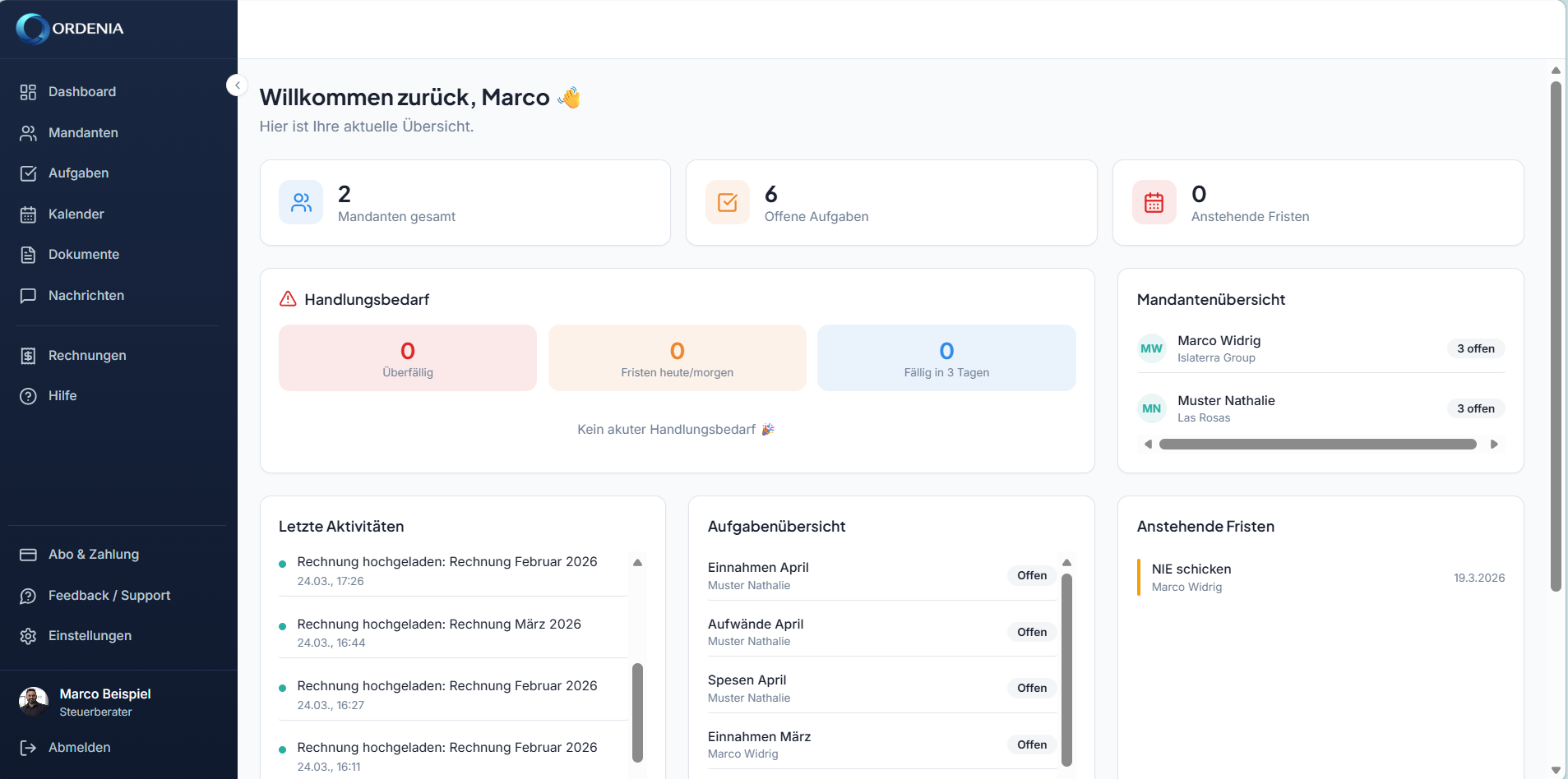The image size is (1568, 779).
Task: Click Marco Beispiel profile avatar
Action: point(33,702)
